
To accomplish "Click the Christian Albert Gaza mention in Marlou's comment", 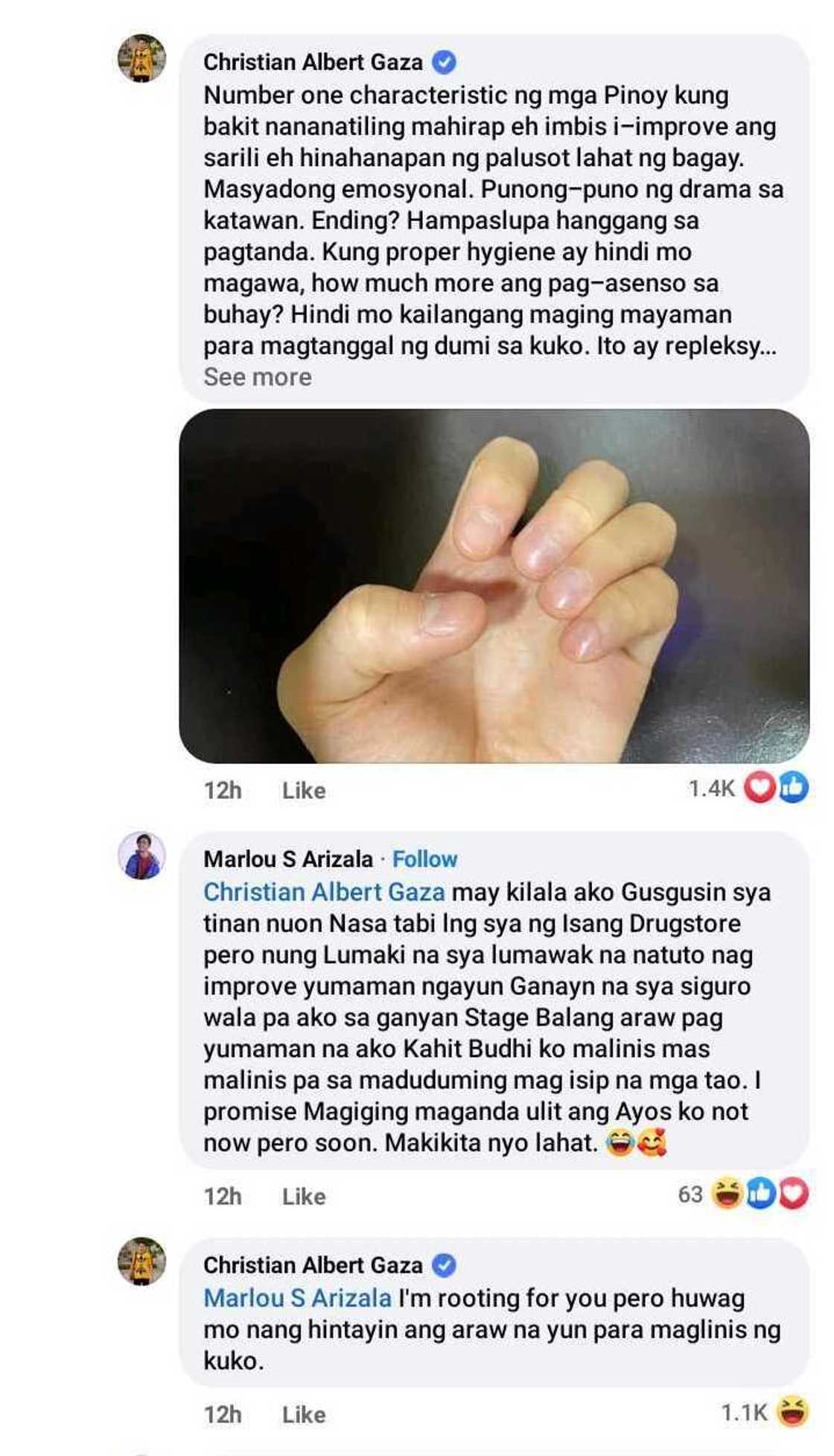I will click(324, 892).
